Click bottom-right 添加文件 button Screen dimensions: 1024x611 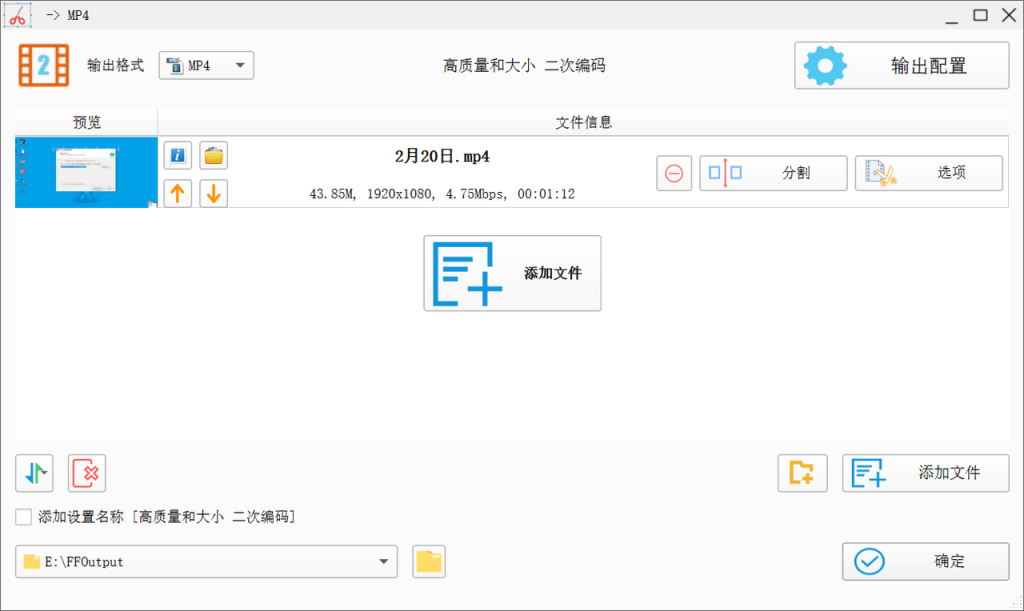[925, 473]
